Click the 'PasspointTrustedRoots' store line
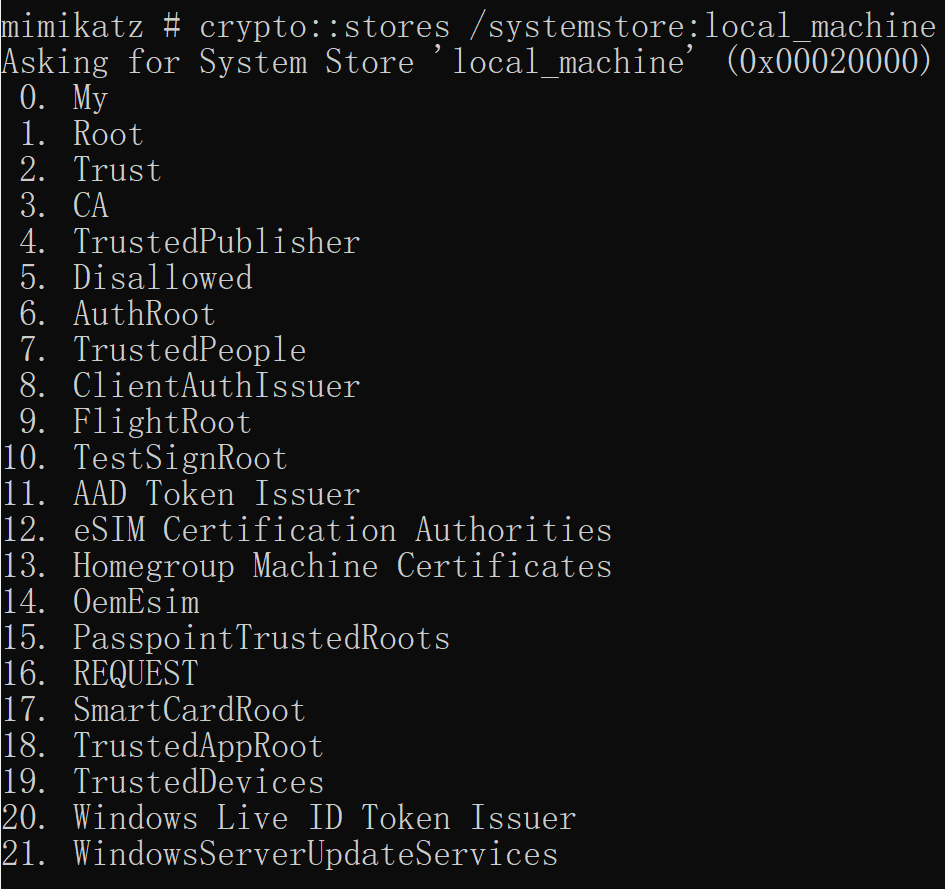The height and width of the screenshot is (889, 945). pyautogui.click(x=261, y=638)
